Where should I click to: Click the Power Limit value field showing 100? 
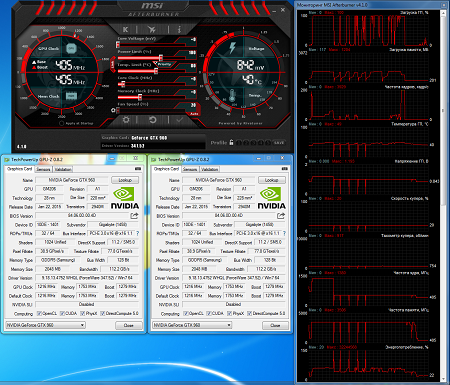pos(192,53)
